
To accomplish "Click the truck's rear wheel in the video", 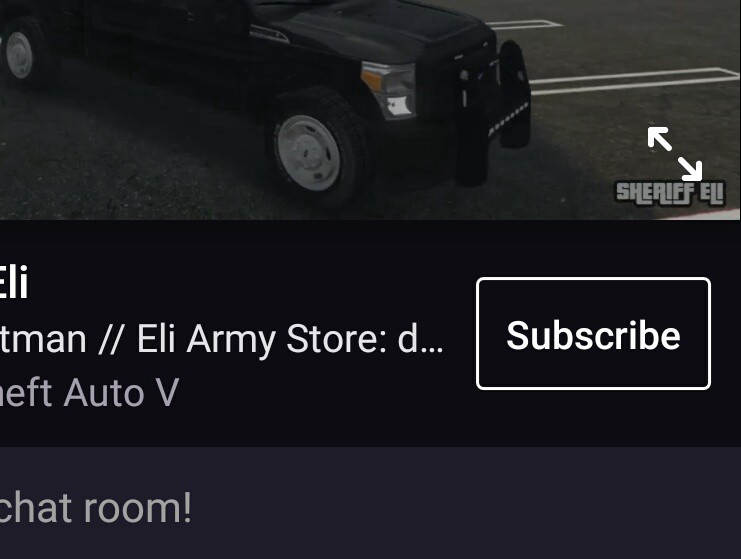I will coord(19,54).
